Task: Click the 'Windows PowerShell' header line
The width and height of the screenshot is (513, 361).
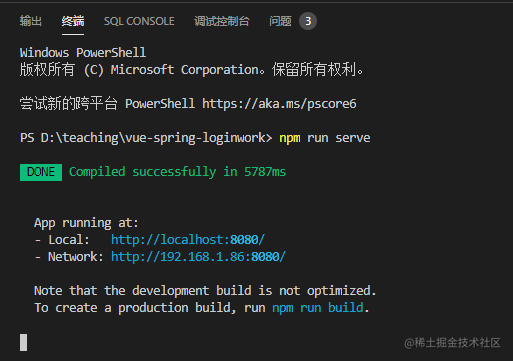Action: tap(83, 53)
